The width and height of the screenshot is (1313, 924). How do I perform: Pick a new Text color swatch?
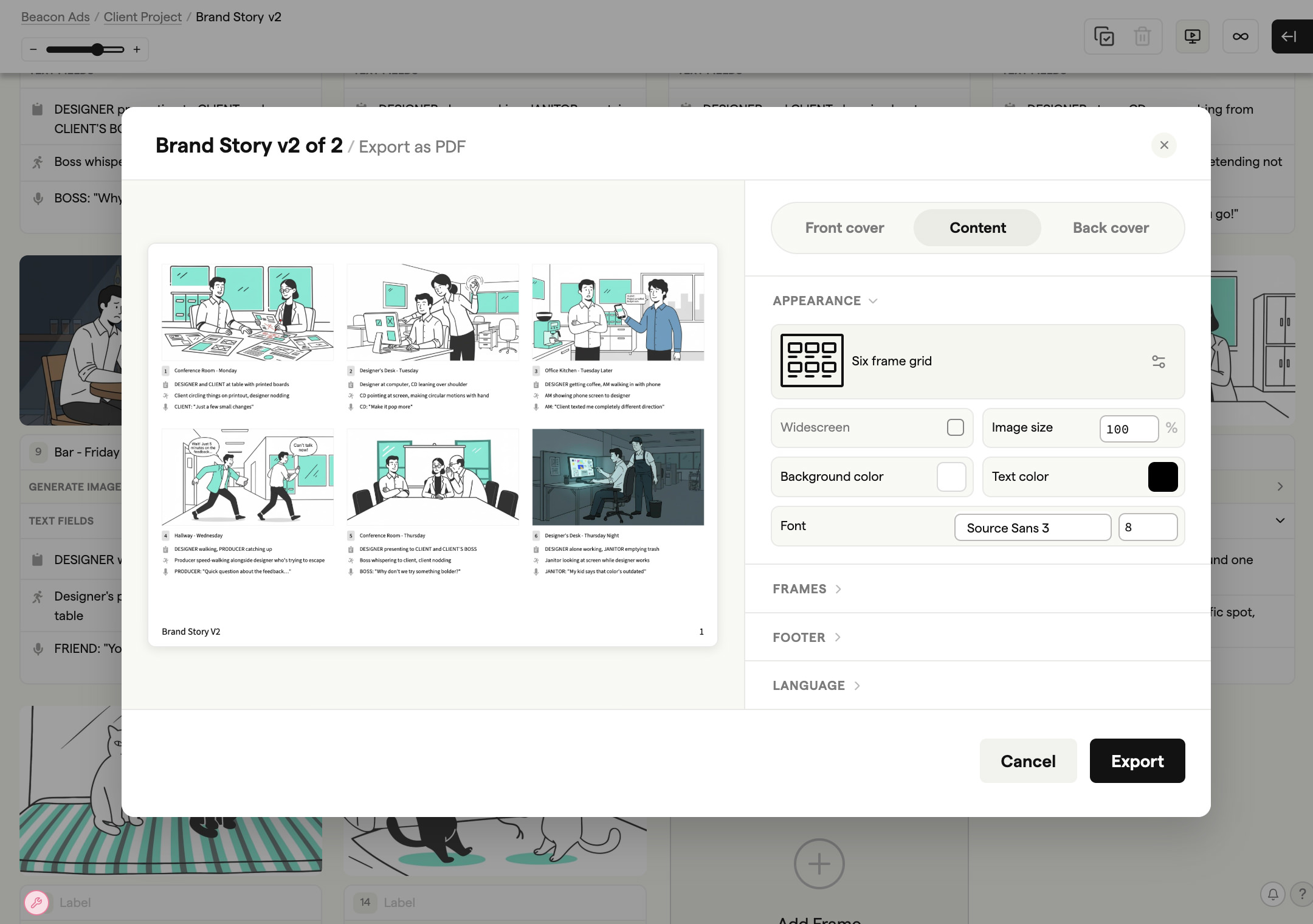click(x=1163, y=477)
